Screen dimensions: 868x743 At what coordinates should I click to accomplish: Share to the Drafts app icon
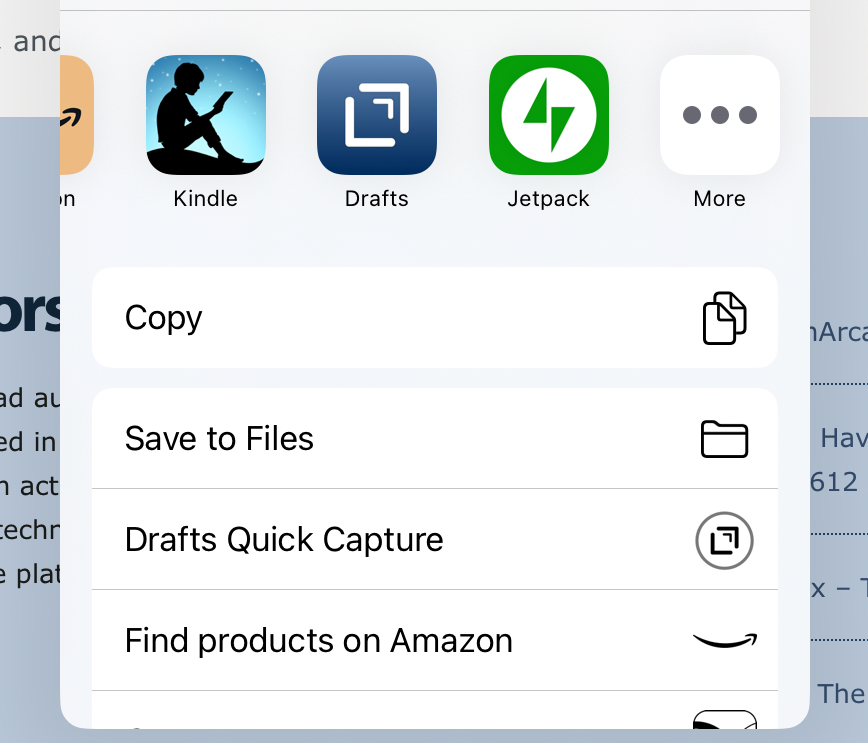(x=377, y=115)
